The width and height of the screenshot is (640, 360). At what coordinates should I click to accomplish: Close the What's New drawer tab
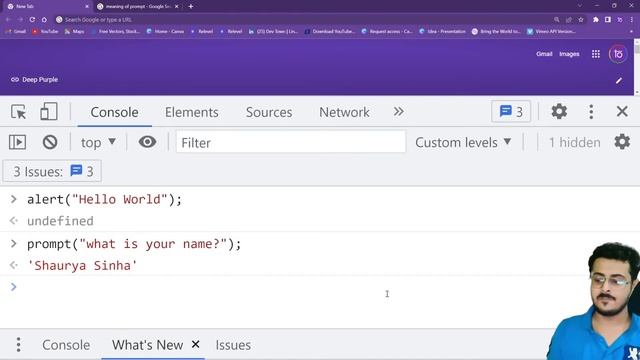[196, 344]
